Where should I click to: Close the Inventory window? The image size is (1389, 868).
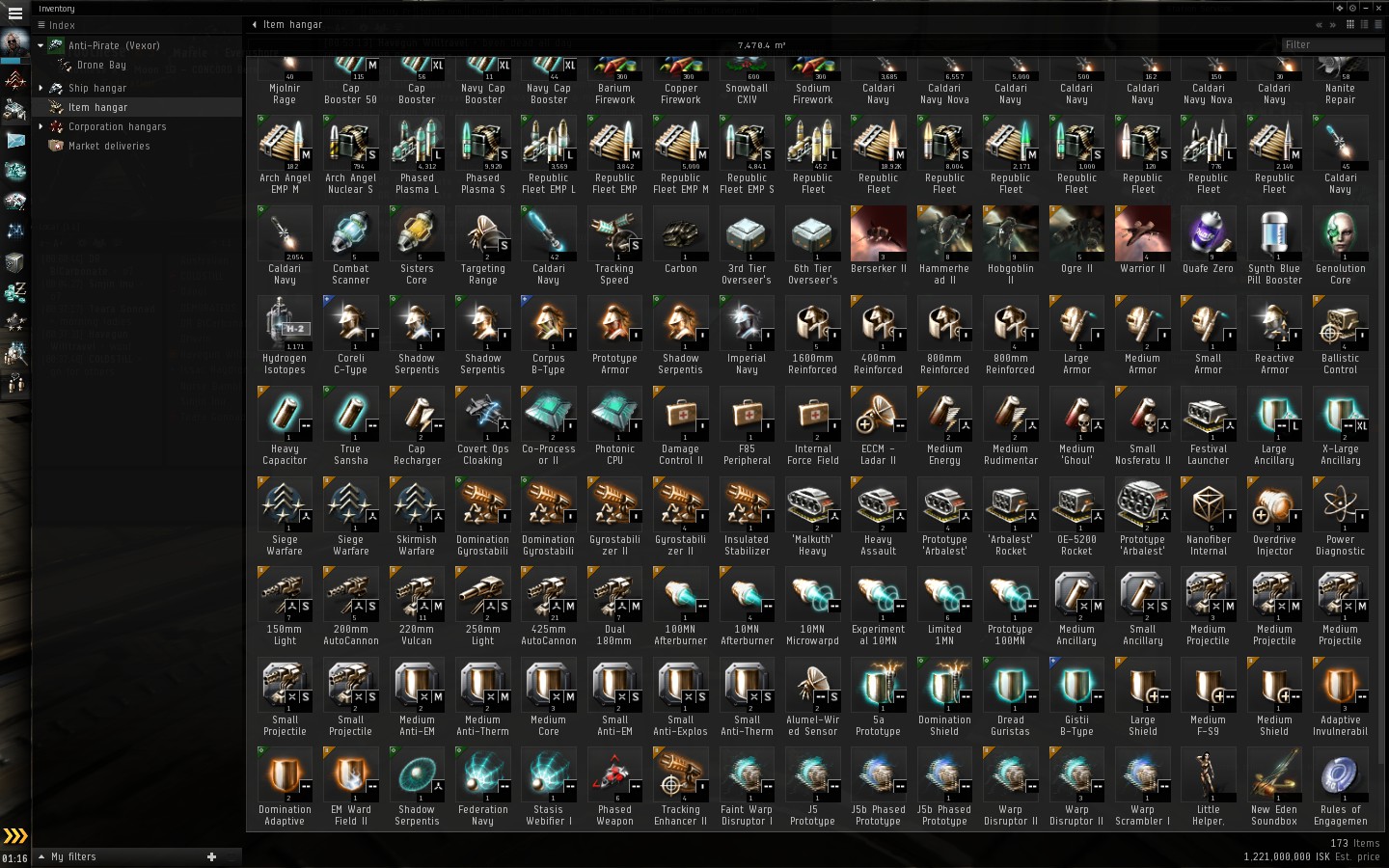(1379, 8)
